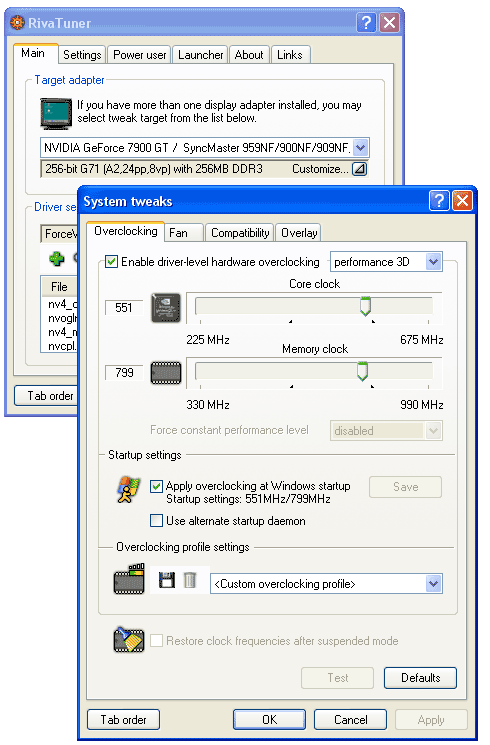Click the Apply button
The height and width of the screenshot is (745, 490).
pyautogui.click(x=431, y=719)
